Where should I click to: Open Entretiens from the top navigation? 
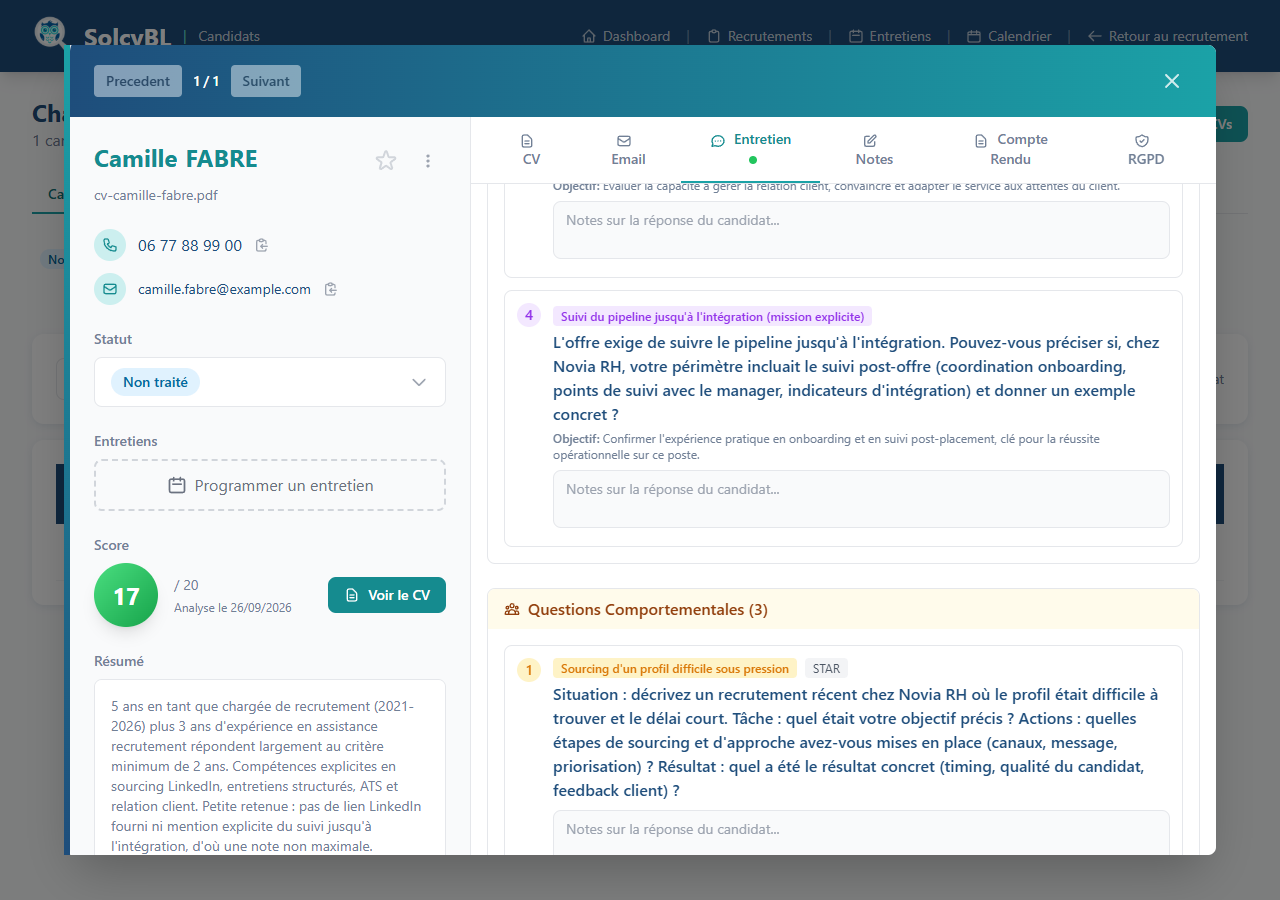pos(890,36)
